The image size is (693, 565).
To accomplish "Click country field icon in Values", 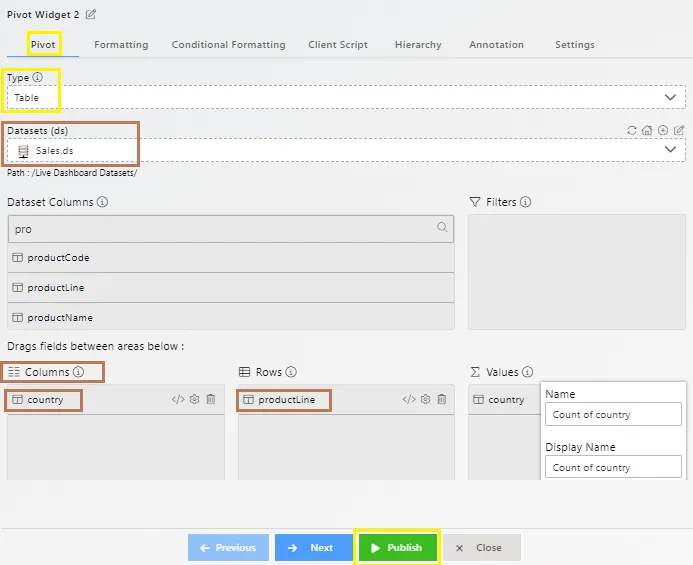I will coord(478,400).
